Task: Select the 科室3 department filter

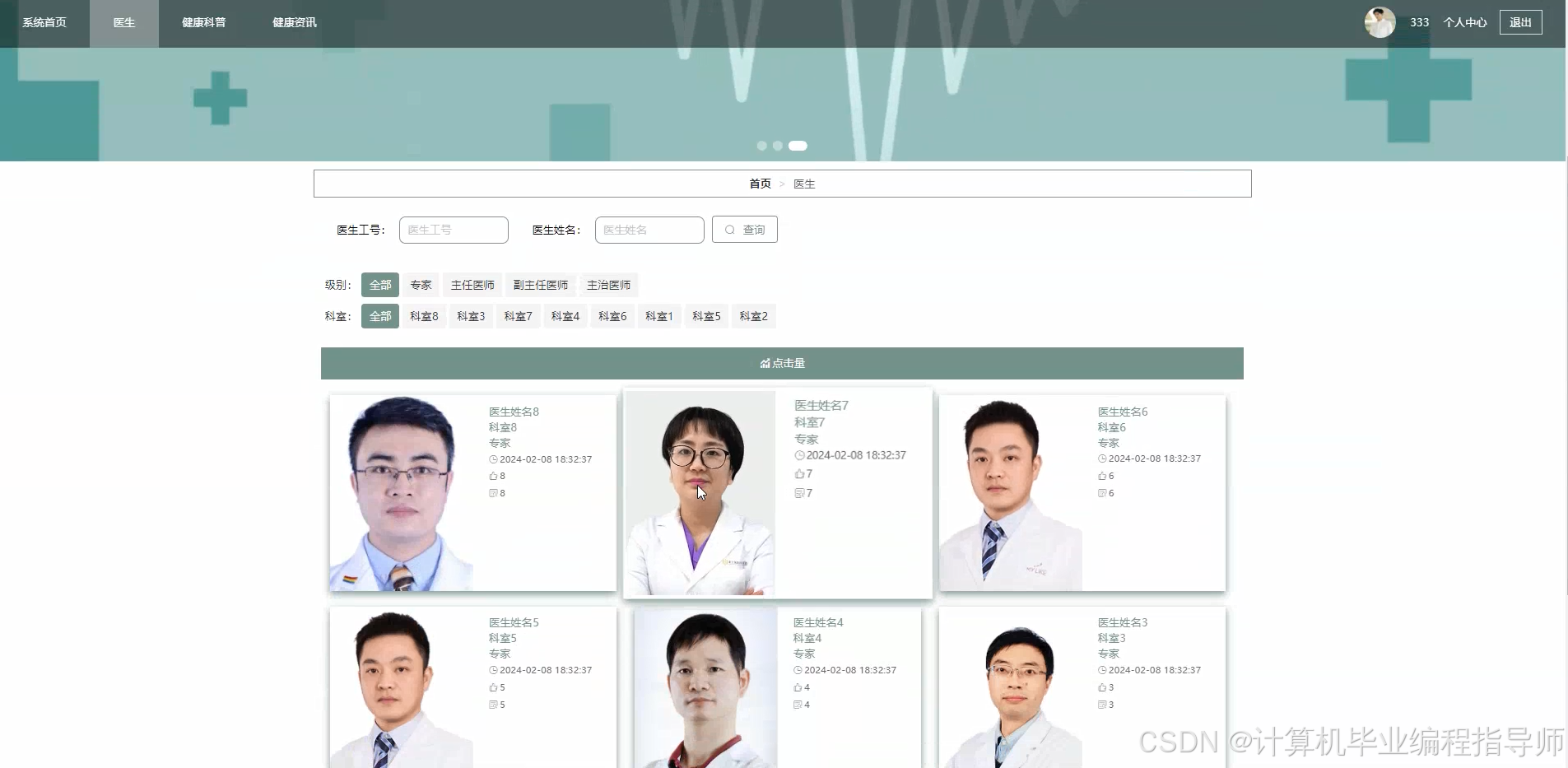Action: tap(470, 315)
